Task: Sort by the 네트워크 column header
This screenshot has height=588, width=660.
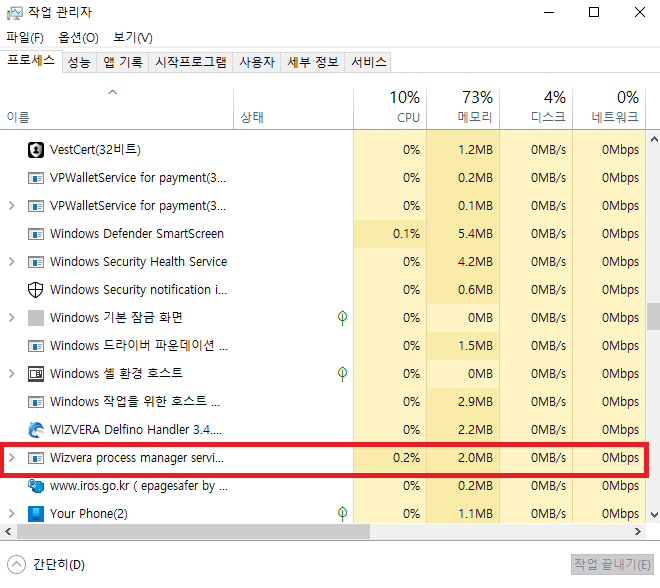Action: point(609,108)
